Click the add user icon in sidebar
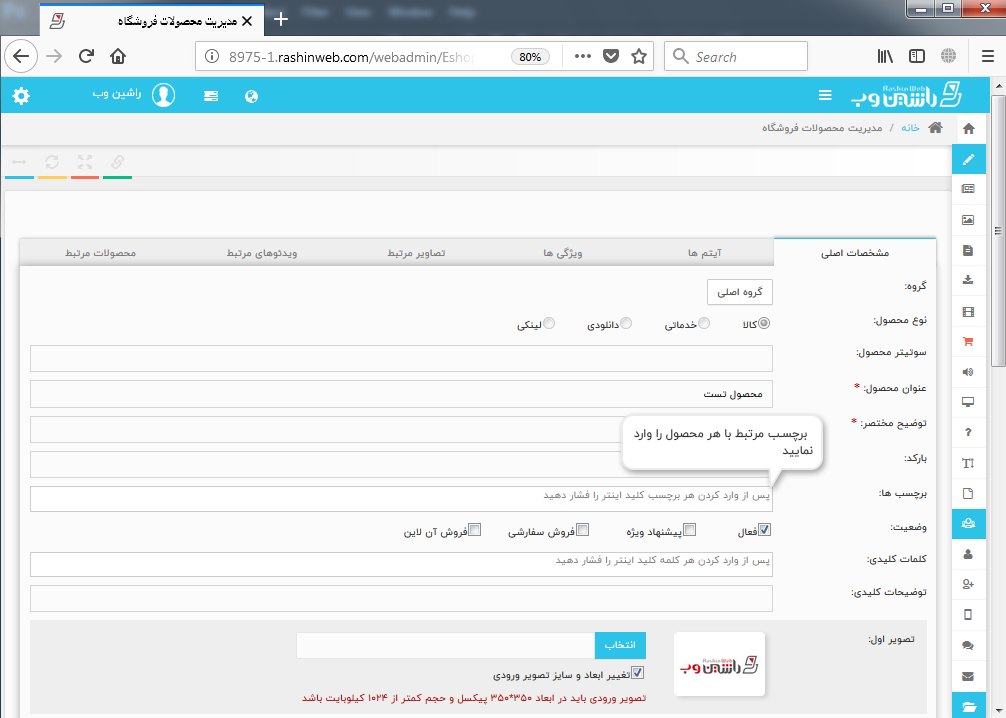Viewport: 1006px width, 718px height. (x=968, y=584)
